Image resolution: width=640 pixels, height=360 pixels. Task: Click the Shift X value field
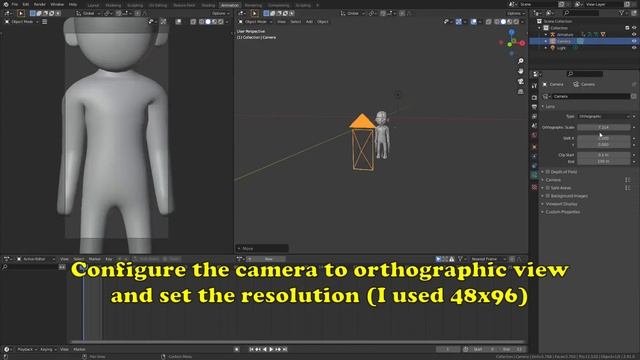tap(604, 138)
